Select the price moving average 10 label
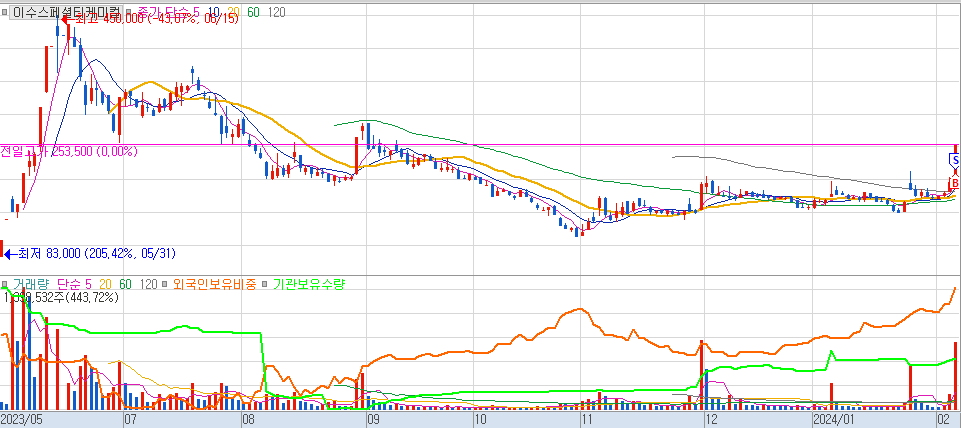Image resolution: width=961 pixels, height=428 pixels. tap(215, 12)
